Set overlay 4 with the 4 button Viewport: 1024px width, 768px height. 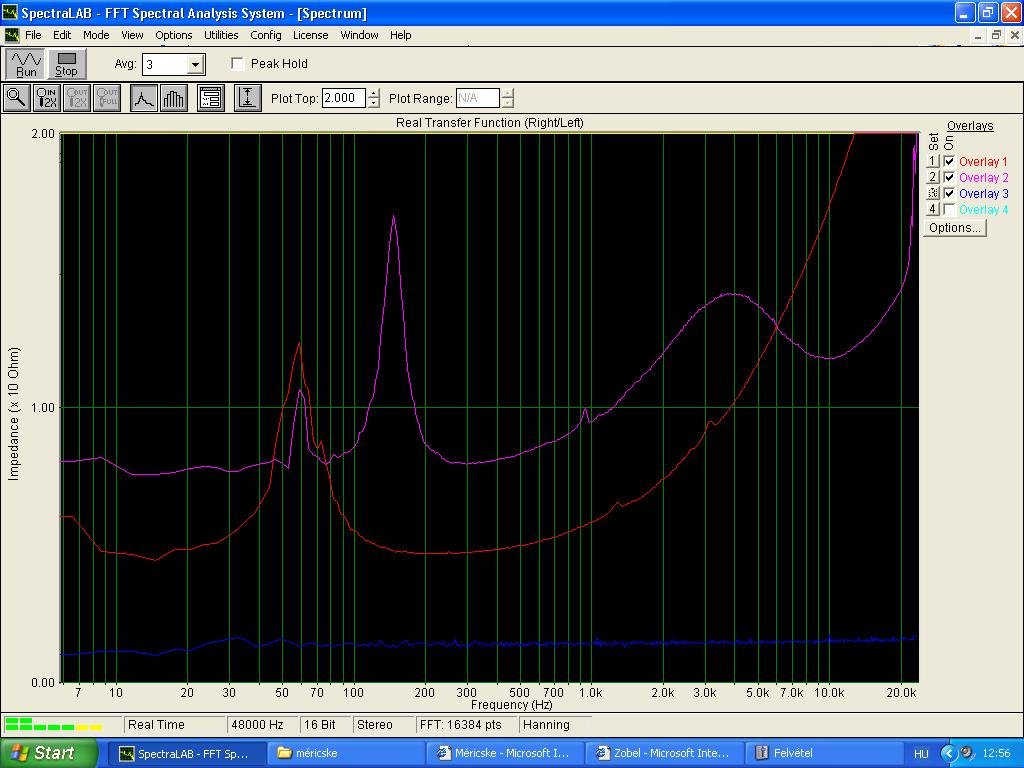click(933, 209)
